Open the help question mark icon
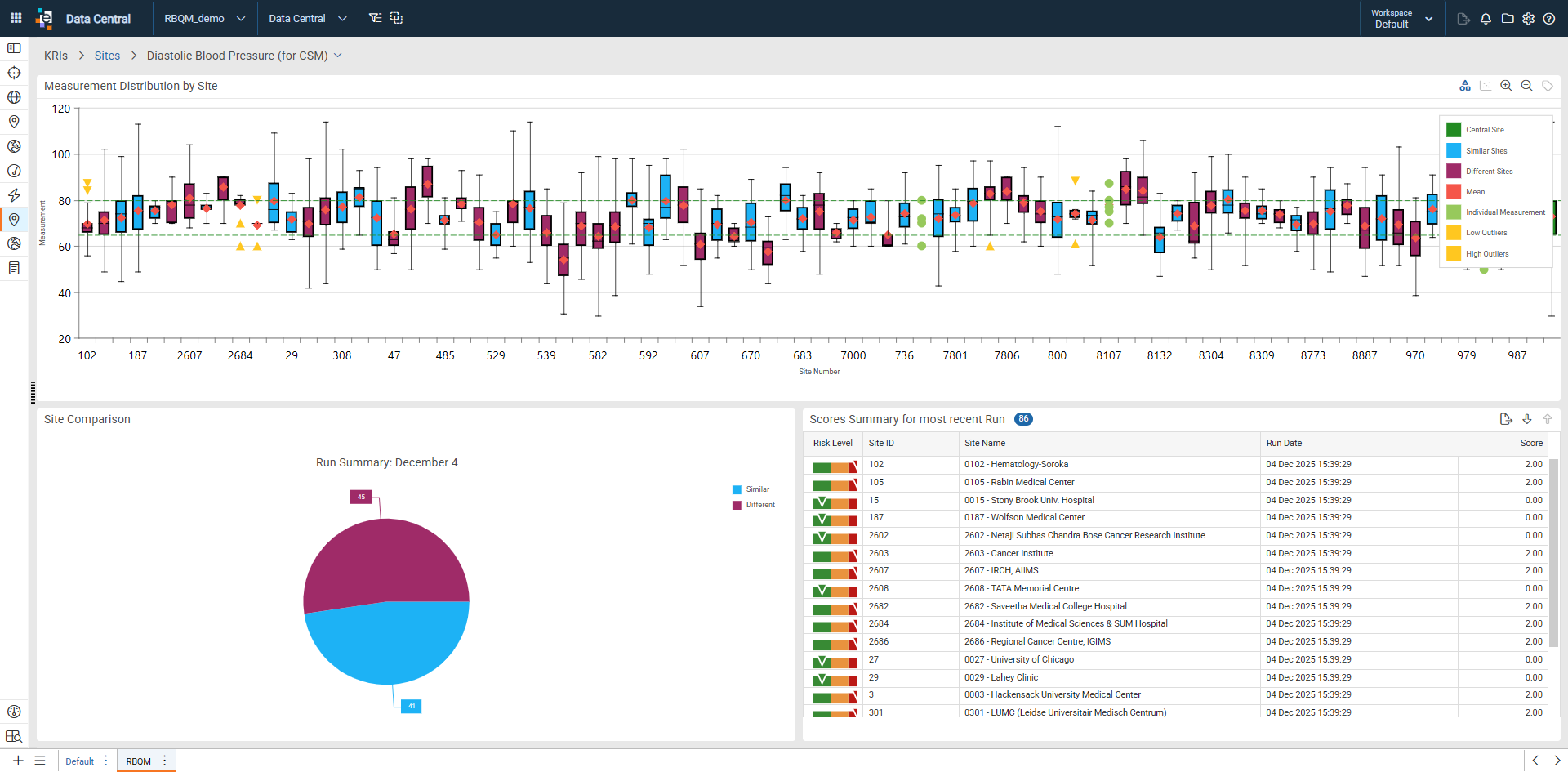The height and width of the screenshot is (772, 1568). click(1549, 19)
